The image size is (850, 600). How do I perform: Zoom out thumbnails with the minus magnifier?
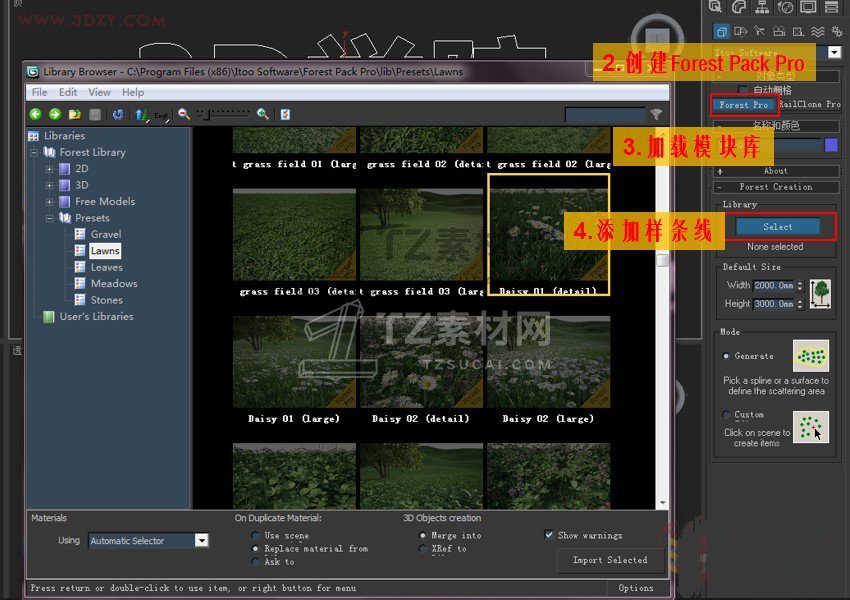click(x=184, y=114)
